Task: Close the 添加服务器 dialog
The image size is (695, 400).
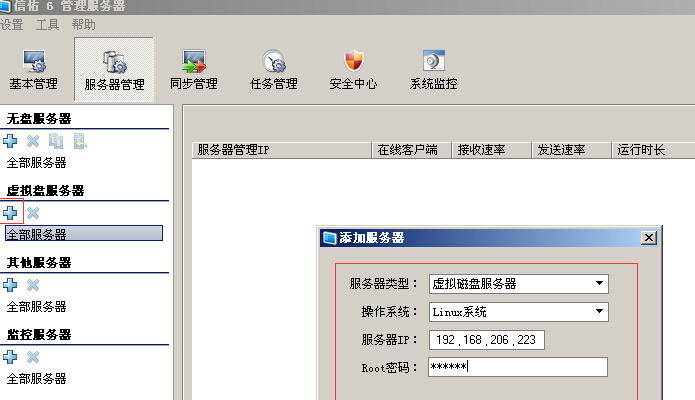Action: click(x=648, y=238)
